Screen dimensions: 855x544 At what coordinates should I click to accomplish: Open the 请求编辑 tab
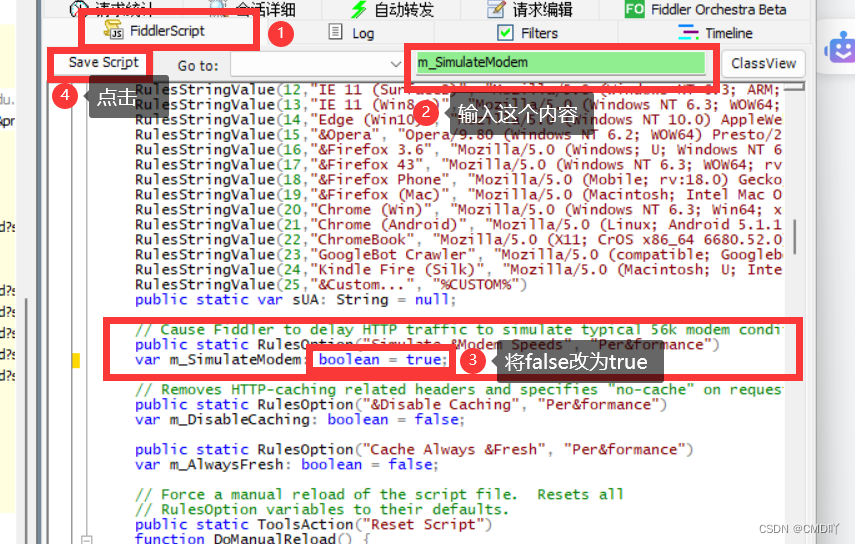529,9
